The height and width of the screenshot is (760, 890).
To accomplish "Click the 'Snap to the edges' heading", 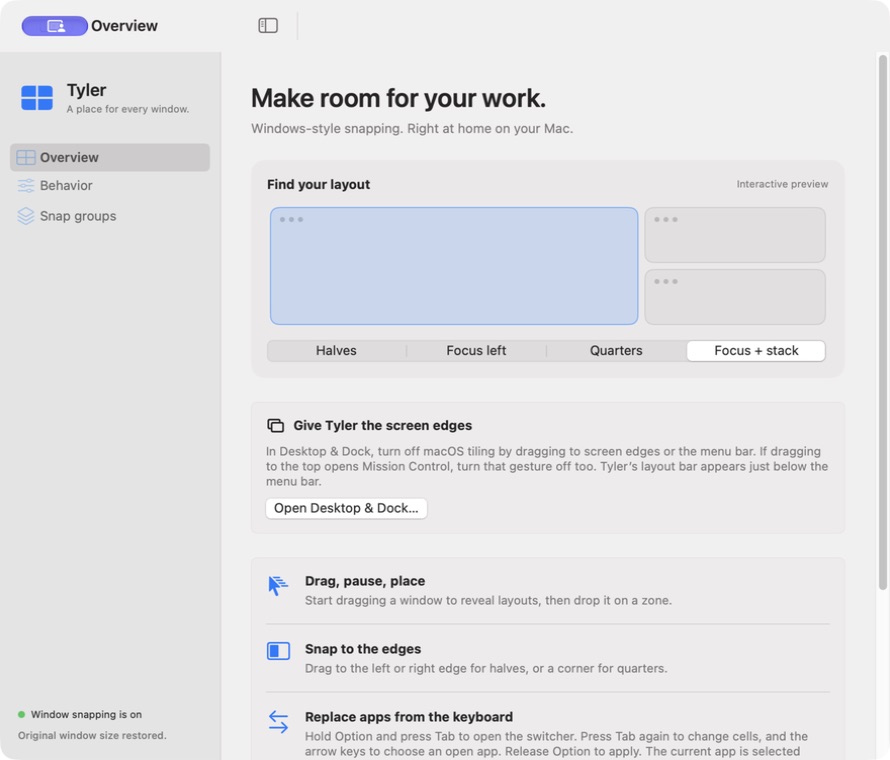I will (363, 649).
